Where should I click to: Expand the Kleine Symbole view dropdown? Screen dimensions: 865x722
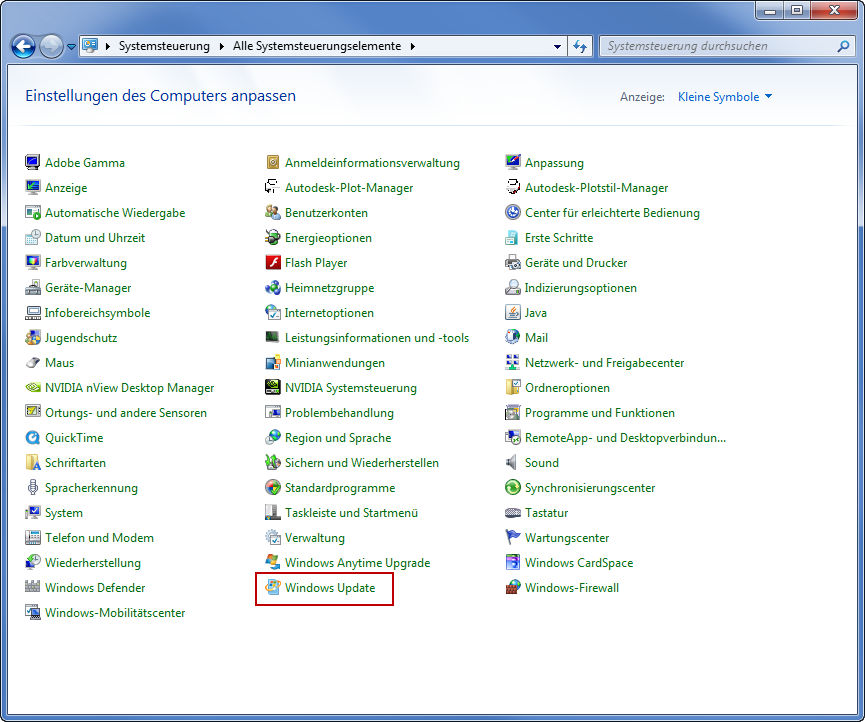(x=768, y=97)
